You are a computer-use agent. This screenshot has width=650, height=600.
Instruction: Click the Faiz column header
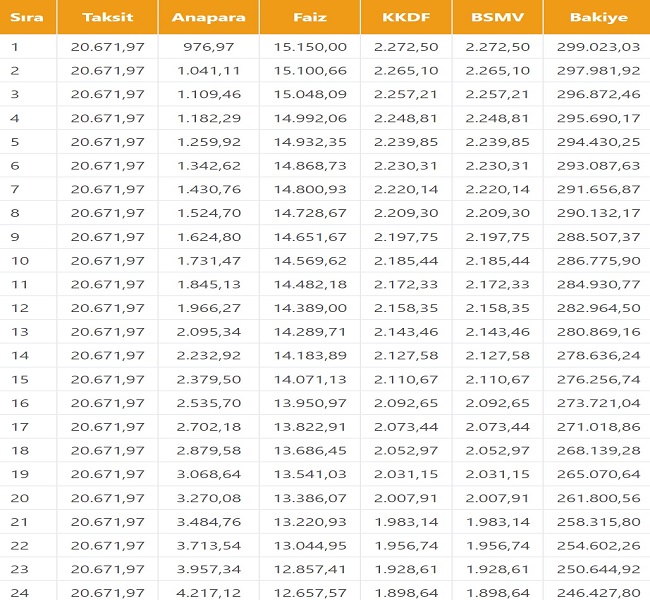tap(310, 17)
